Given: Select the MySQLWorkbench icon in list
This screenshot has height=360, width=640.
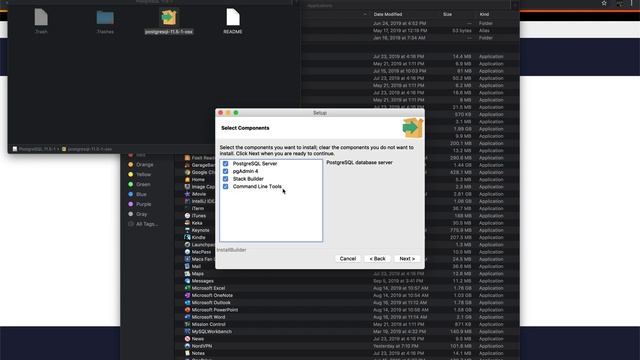Looking at the screenshot, I should click(187, 331).
